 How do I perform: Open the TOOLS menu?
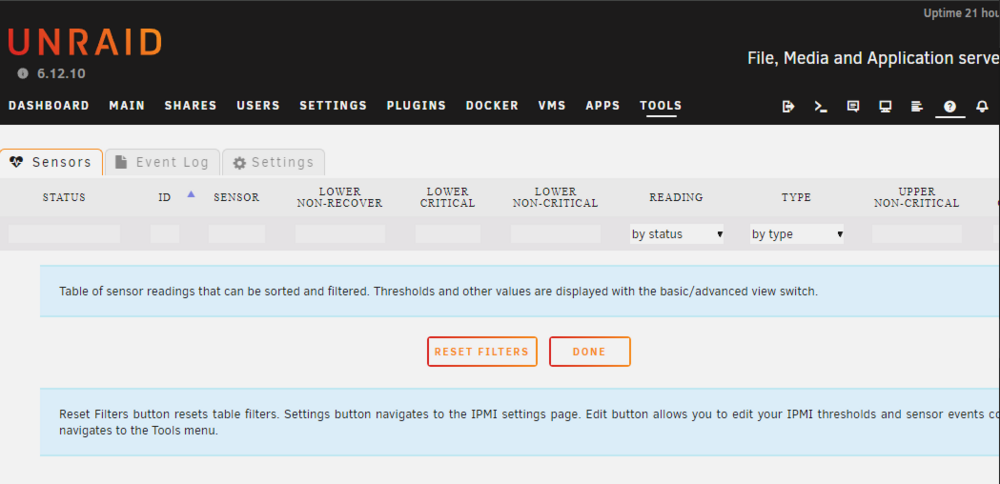pyautogui.click(x=661, y=106)
